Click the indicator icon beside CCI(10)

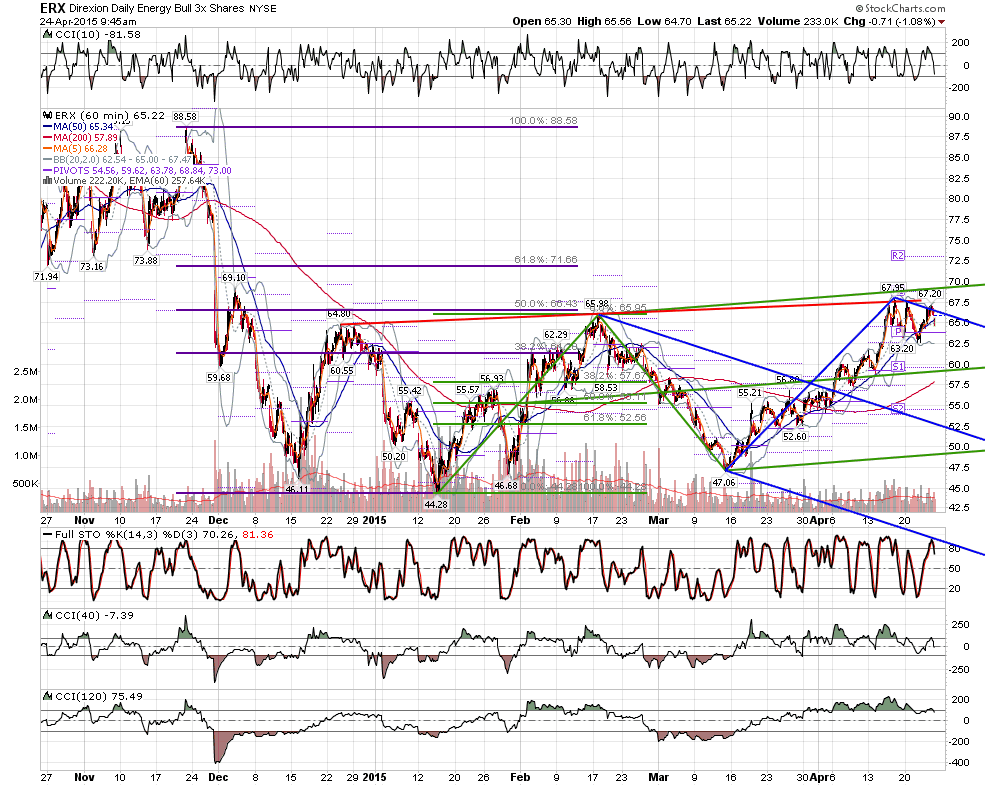[47, 35]
